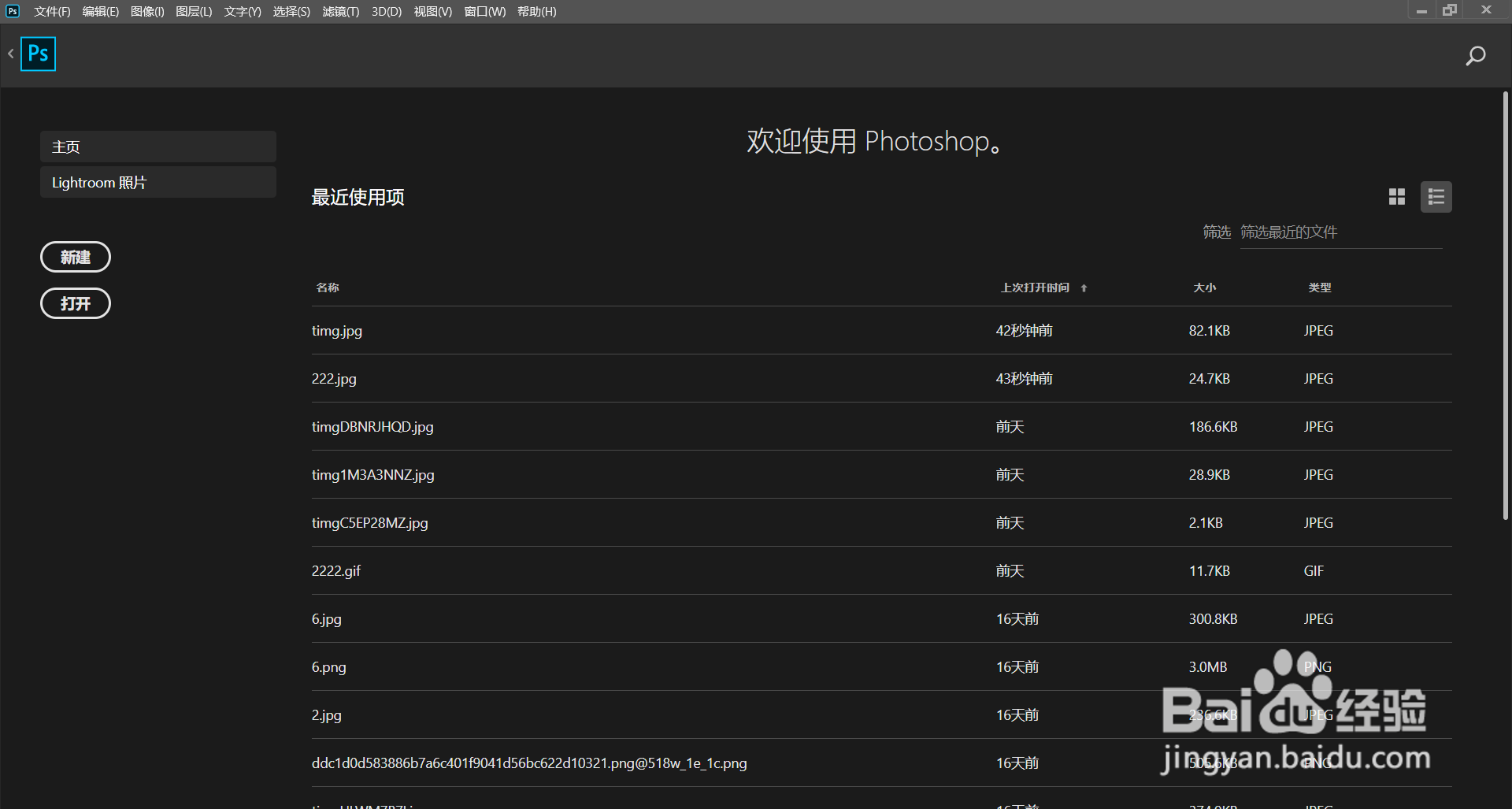Open the 帮助(H) menu
Screen dimensions: 1512x809
click(537, 11)
